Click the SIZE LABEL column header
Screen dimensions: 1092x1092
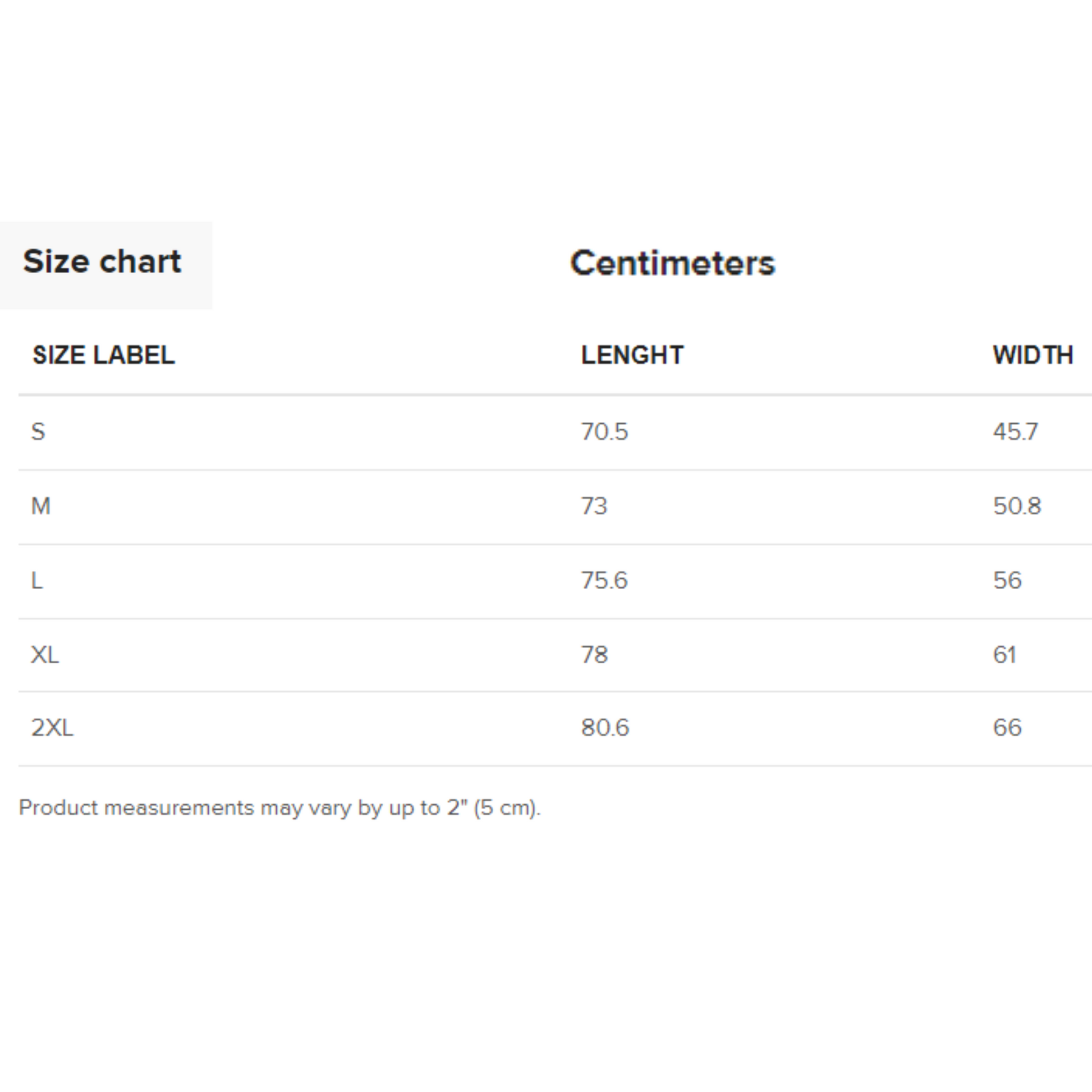(103, 356)
